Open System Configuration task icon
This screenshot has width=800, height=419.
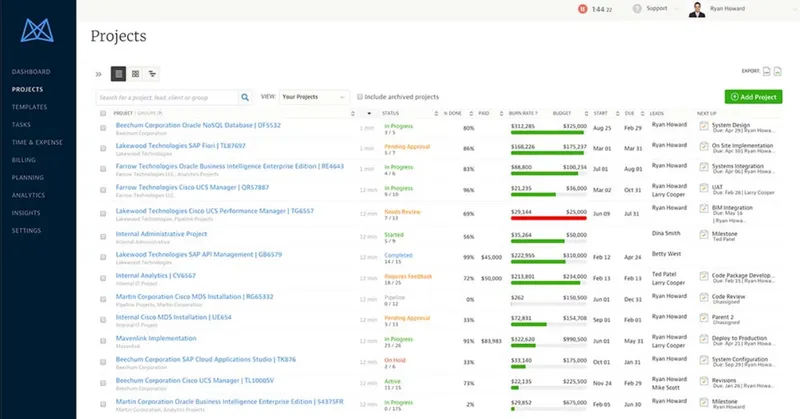[x=704, y=360]
